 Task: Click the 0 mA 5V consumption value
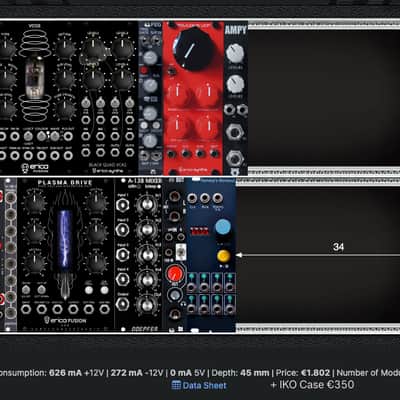point(187,373)
